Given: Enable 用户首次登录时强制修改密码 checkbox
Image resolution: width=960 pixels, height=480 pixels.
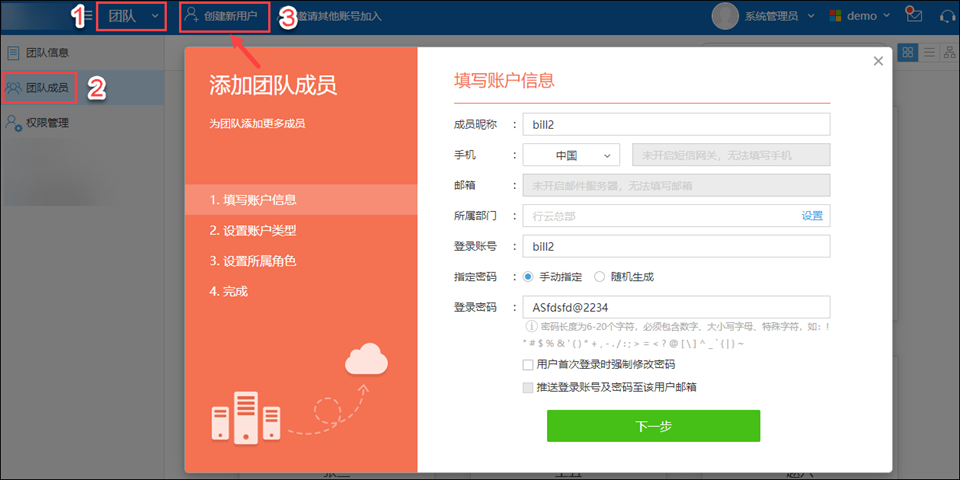Looking at the screenshot, I should [x=528, y=365].
